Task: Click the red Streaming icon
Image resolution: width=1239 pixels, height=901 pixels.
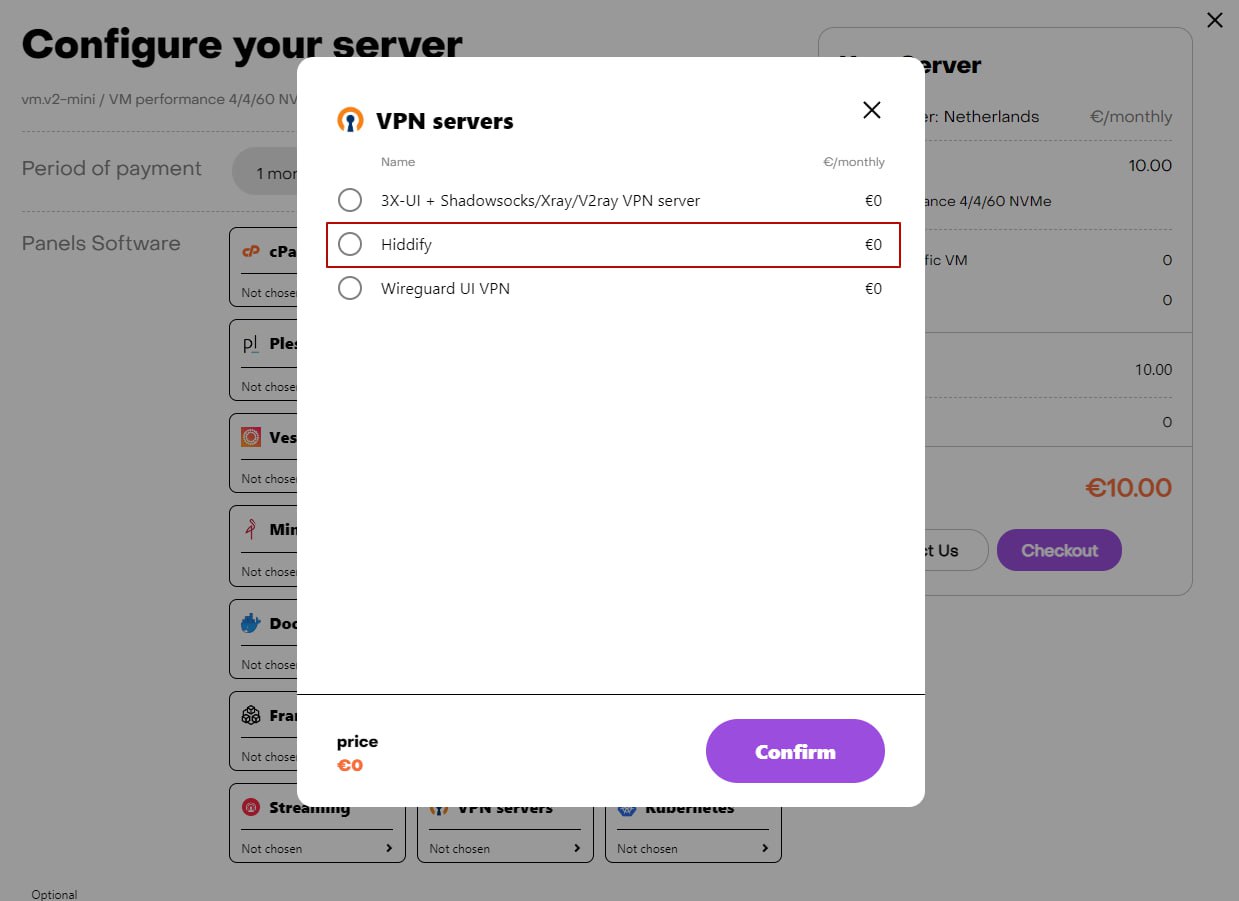Action: (x=251, y=808)
